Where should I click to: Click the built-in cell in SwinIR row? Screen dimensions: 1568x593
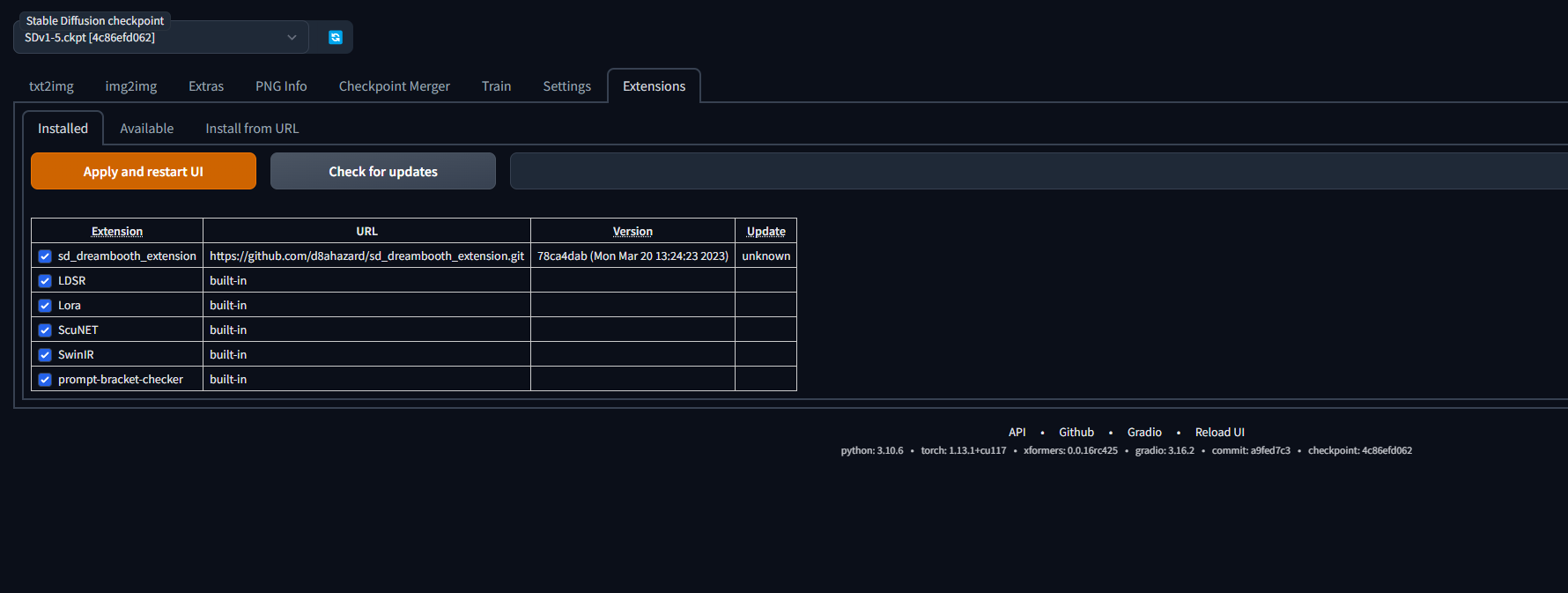coord(366,355)
